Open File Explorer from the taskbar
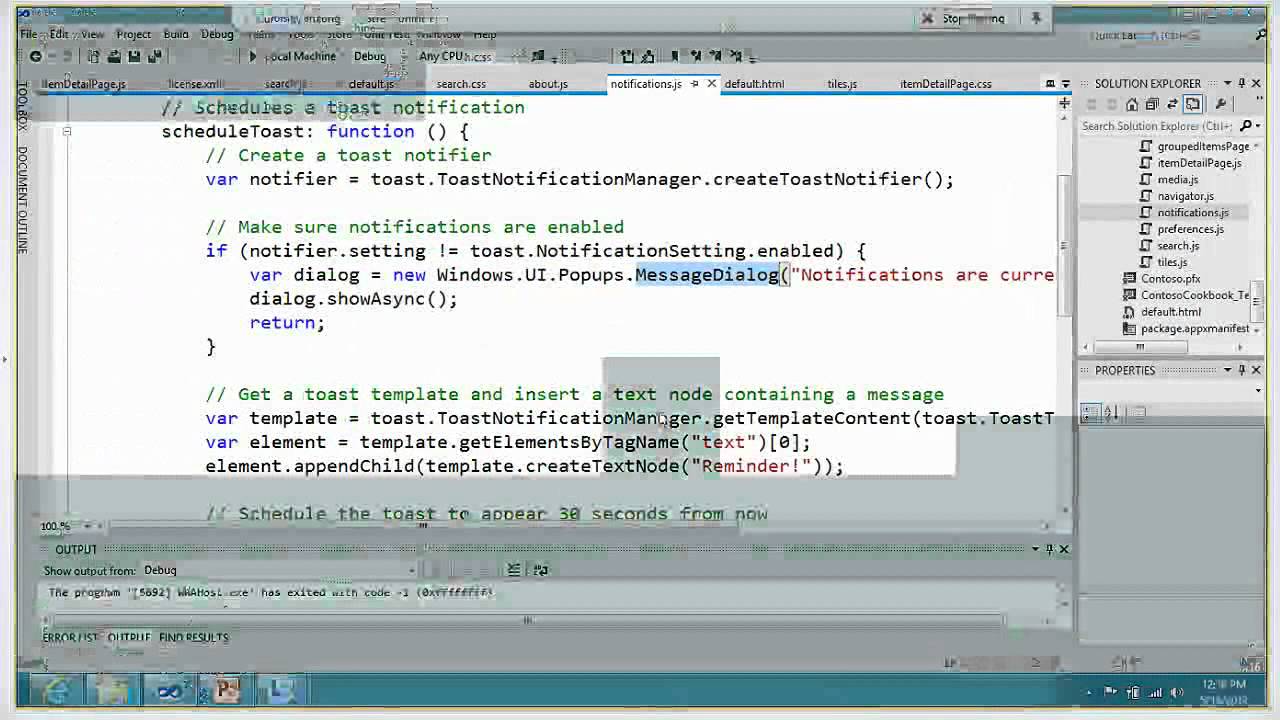Screen dimensions: 1280x720 113,690
